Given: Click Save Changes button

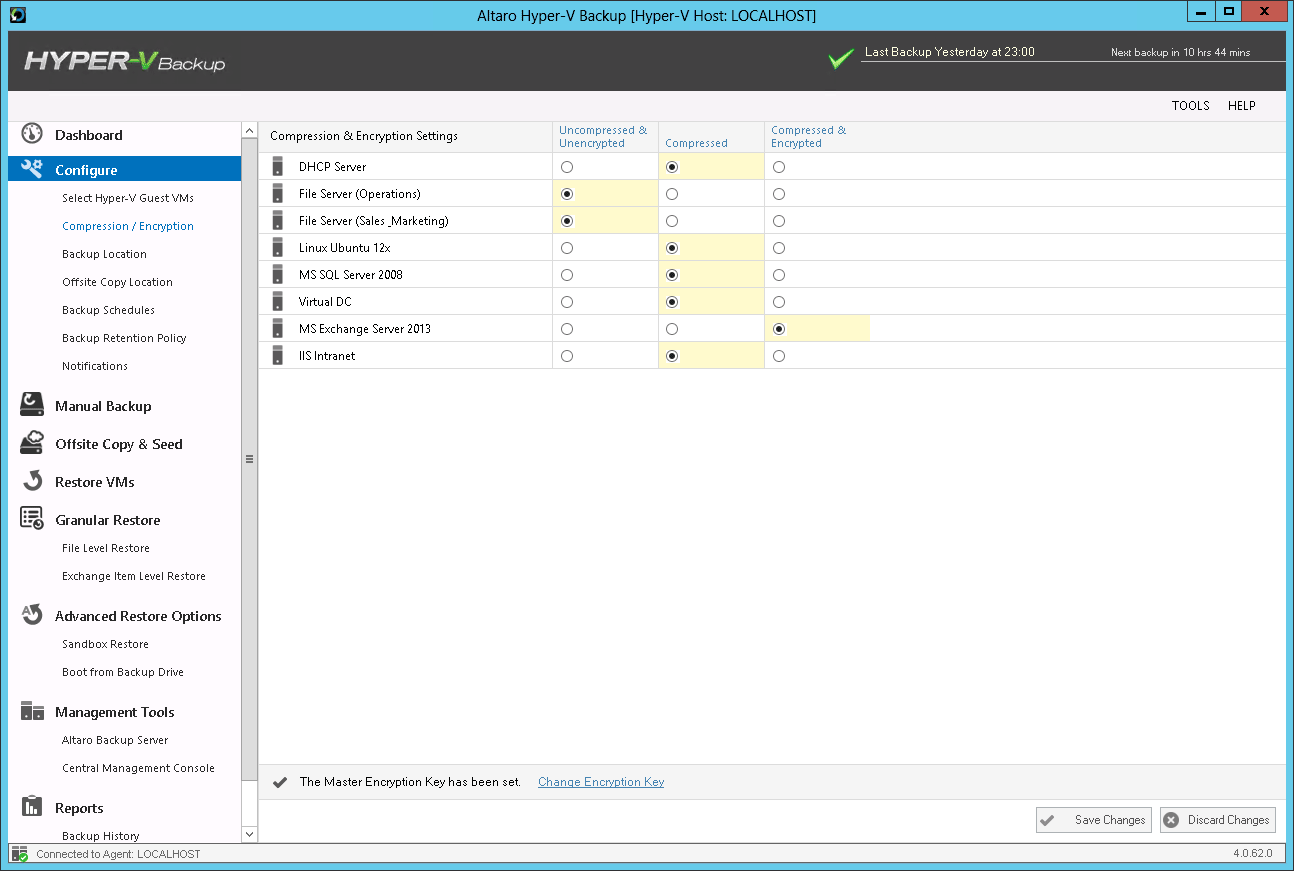Looking at the screenshot, I should point(1094,820).
